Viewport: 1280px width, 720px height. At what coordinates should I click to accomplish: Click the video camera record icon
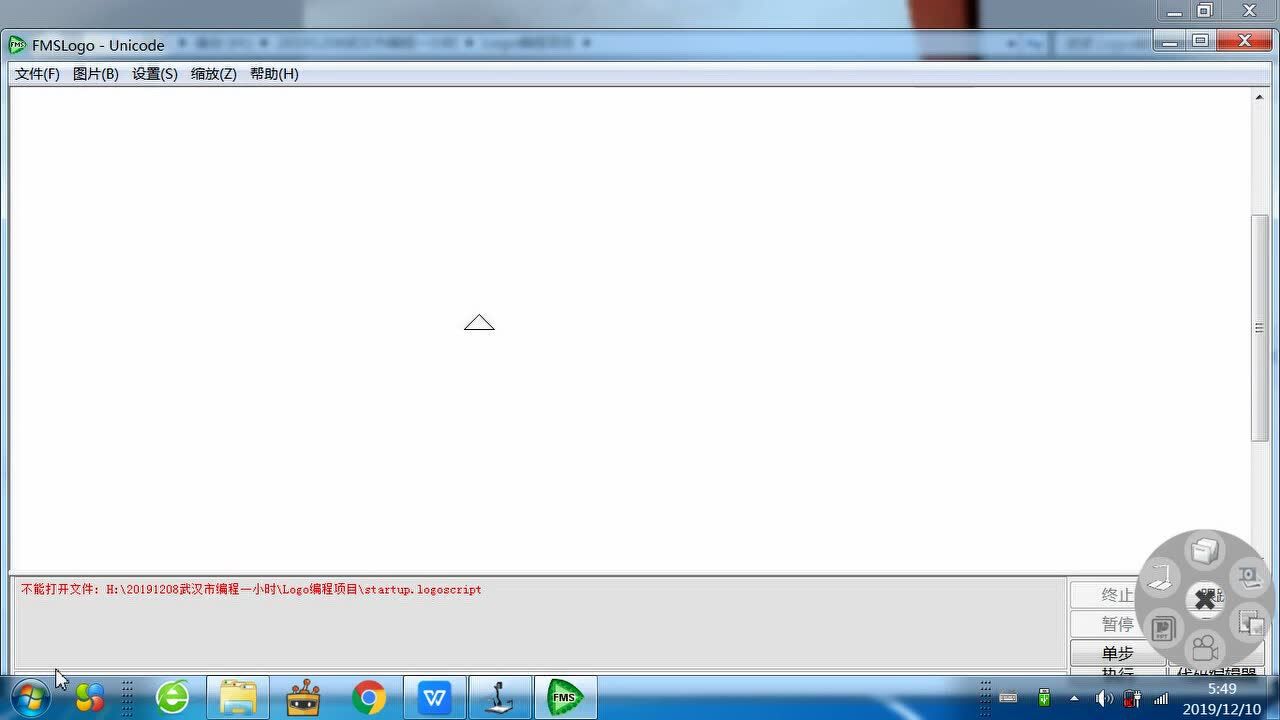tap(1205, 648)
